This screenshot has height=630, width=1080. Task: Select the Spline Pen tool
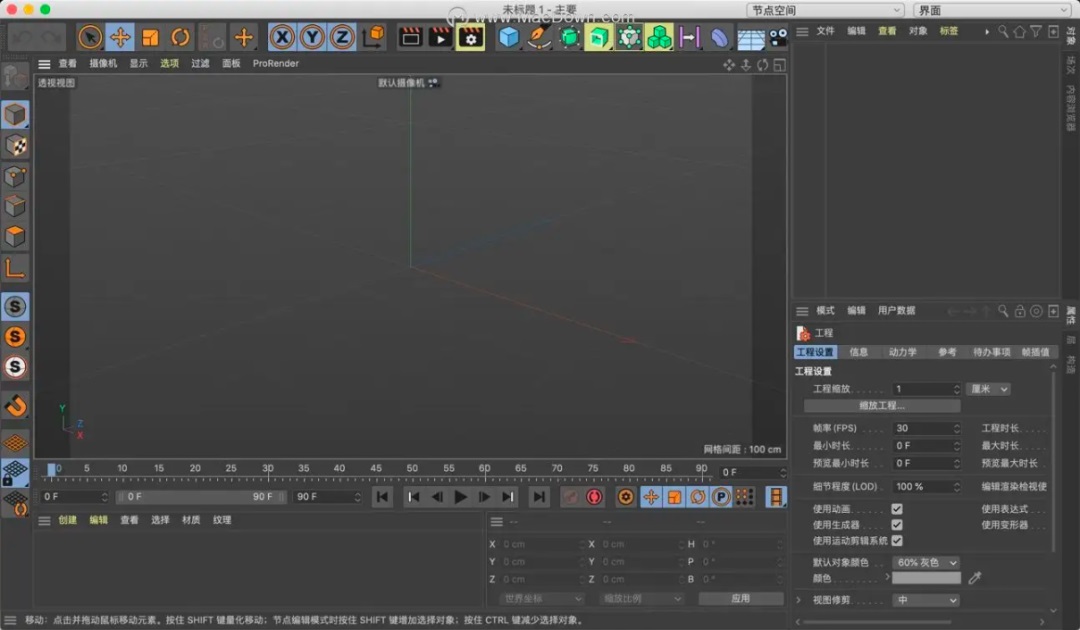(x=539, y=37)
